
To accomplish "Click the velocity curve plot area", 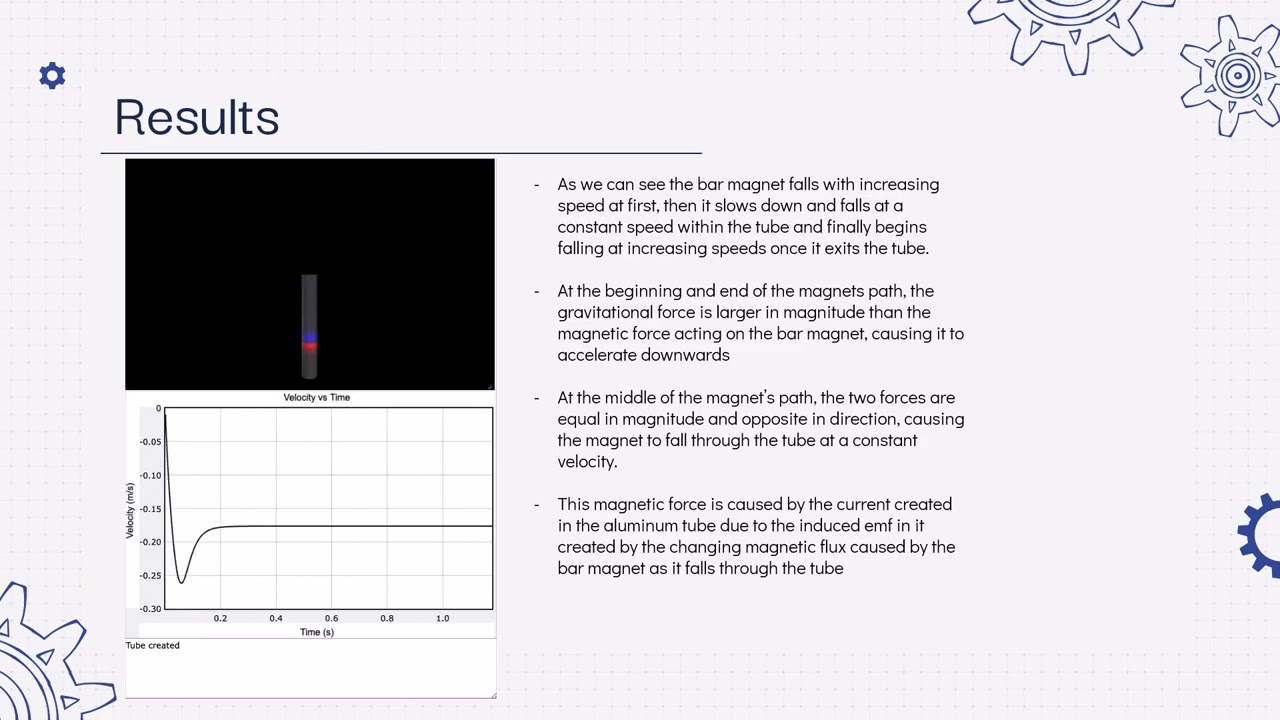I will tap(328, 508).
